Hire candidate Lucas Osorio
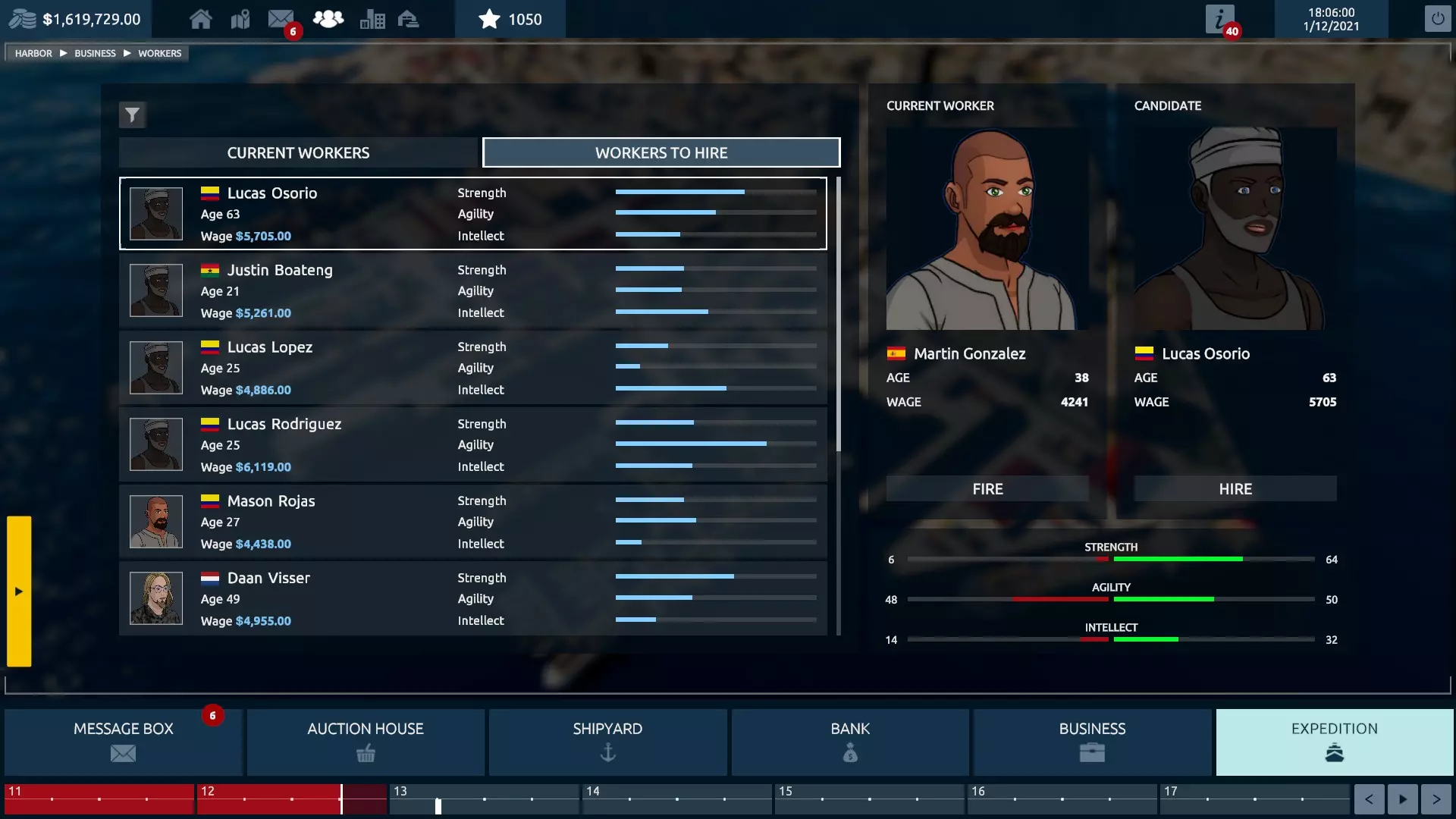1456x819 pixels. point(1235,489)
